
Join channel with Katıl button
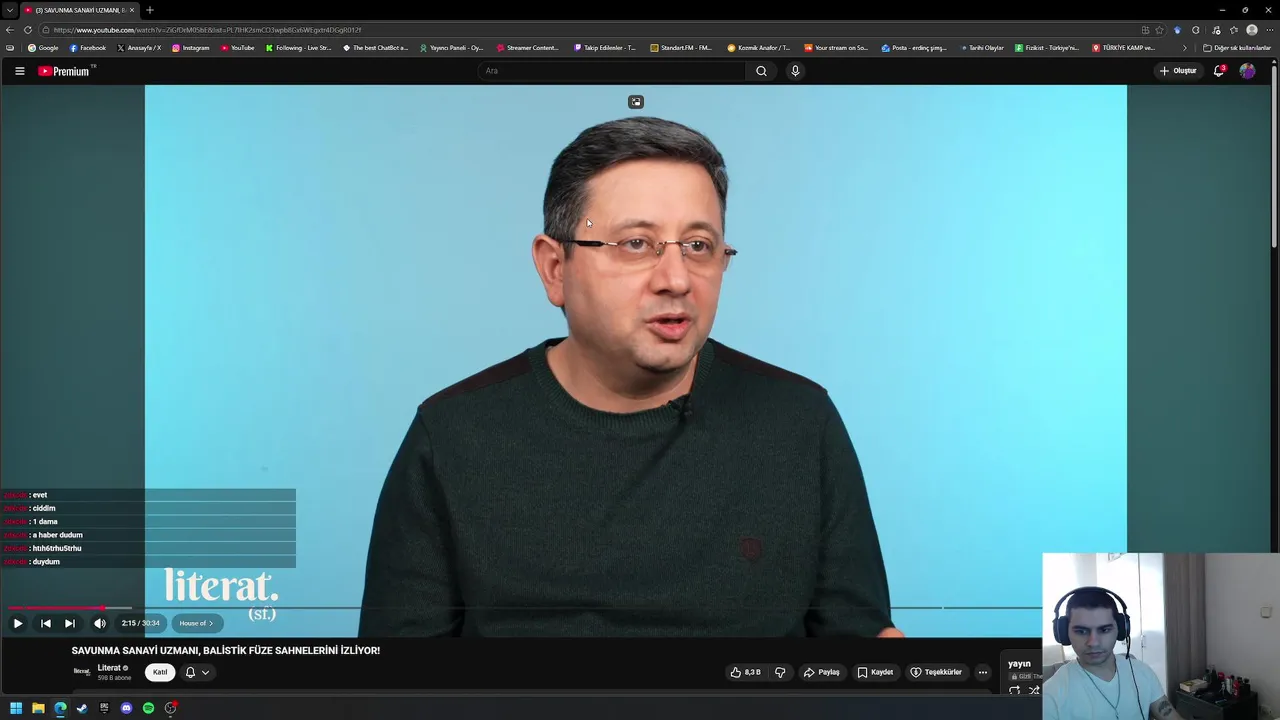coord(160,672)
